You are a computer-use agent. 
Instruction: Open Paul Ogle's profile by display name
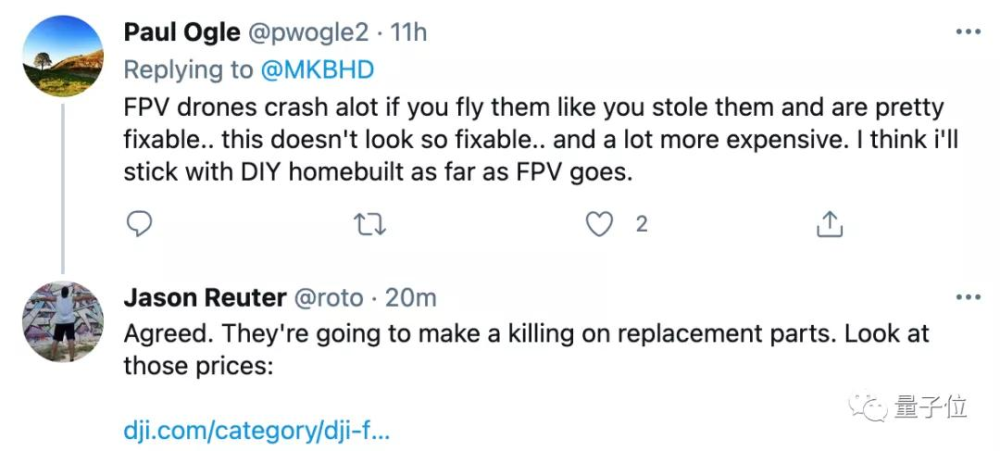[x=181, y=32]
